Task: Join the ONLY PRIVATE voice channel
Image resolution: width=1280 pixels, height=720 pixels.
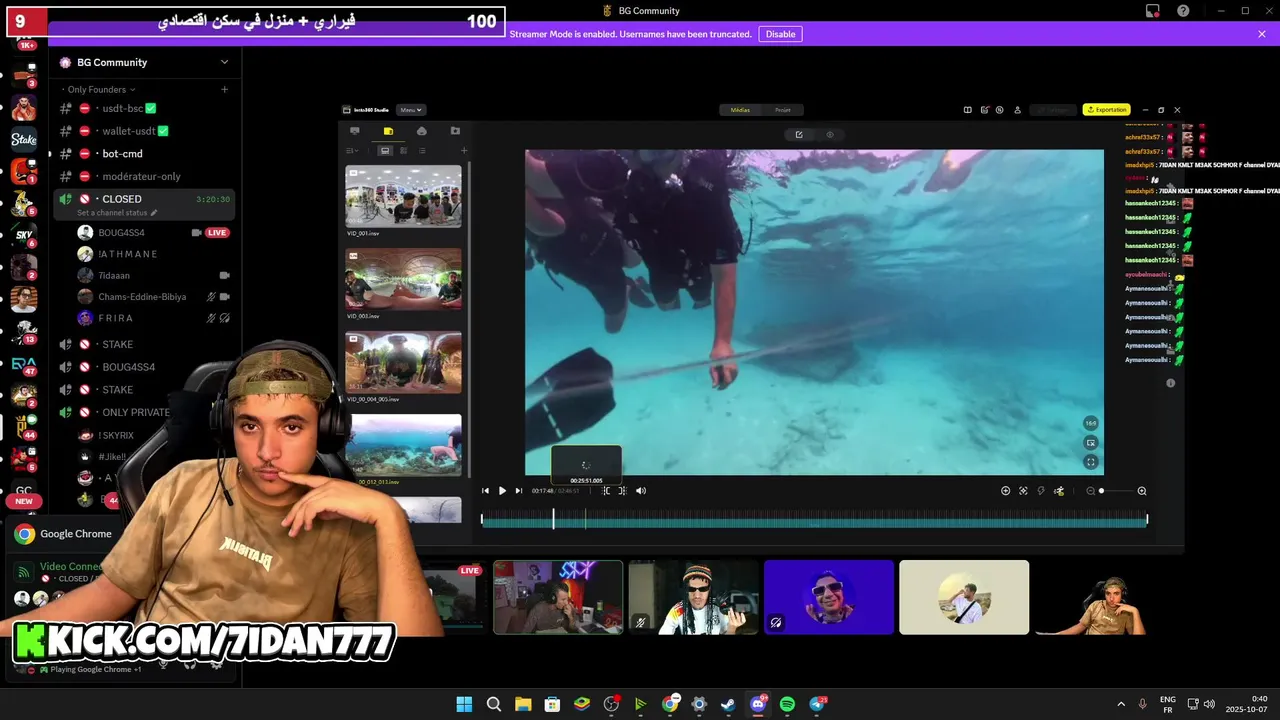Action: tap(136, 412)
